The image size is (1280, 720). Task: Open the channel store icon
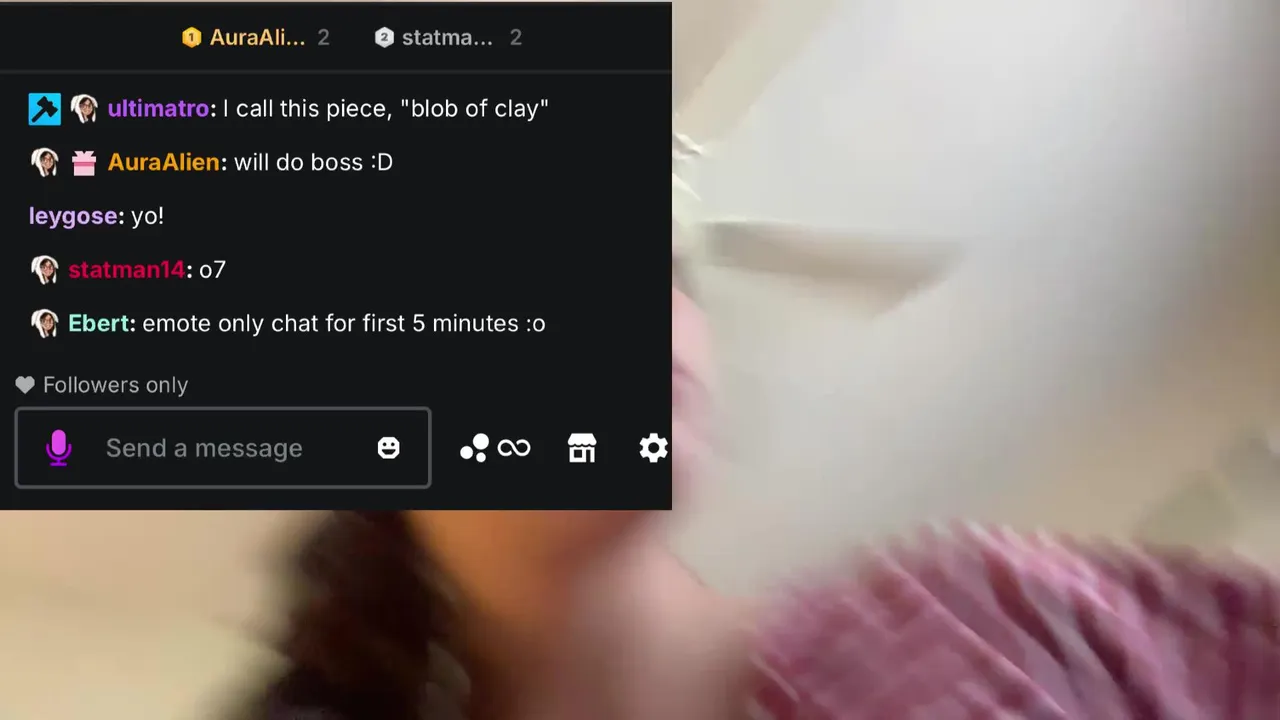(582, 448)
